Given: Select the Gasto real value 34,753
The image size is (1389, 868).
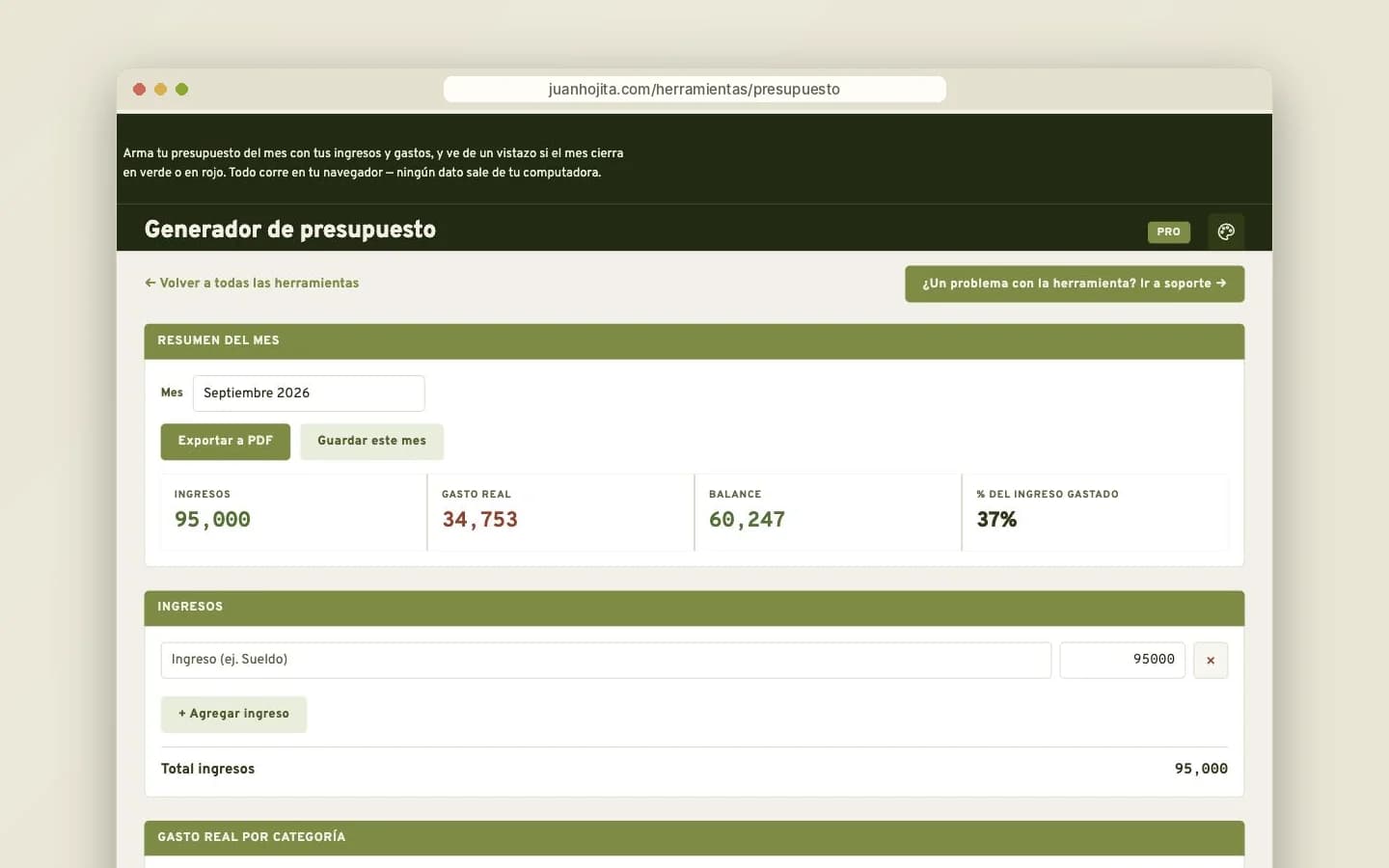Looking at the screenshot, I should point(479,520).
